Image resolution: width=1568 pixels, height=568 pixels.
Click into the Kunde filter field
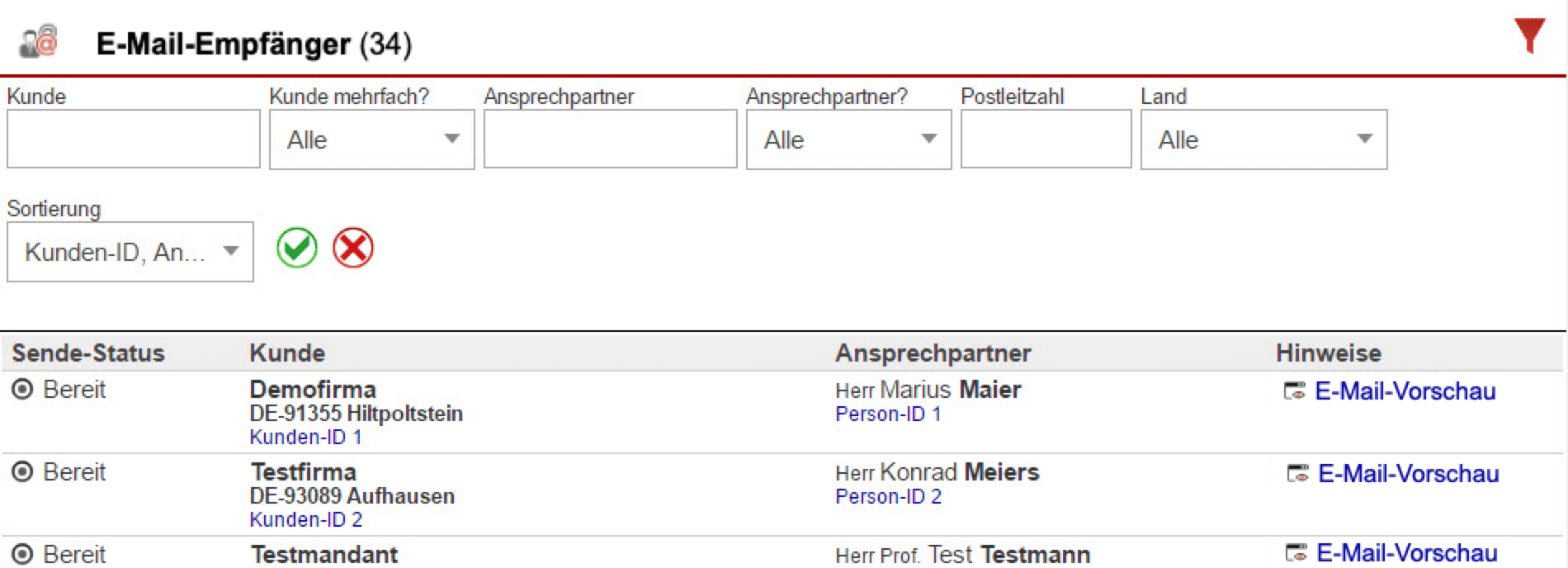(x=133, y=140)
